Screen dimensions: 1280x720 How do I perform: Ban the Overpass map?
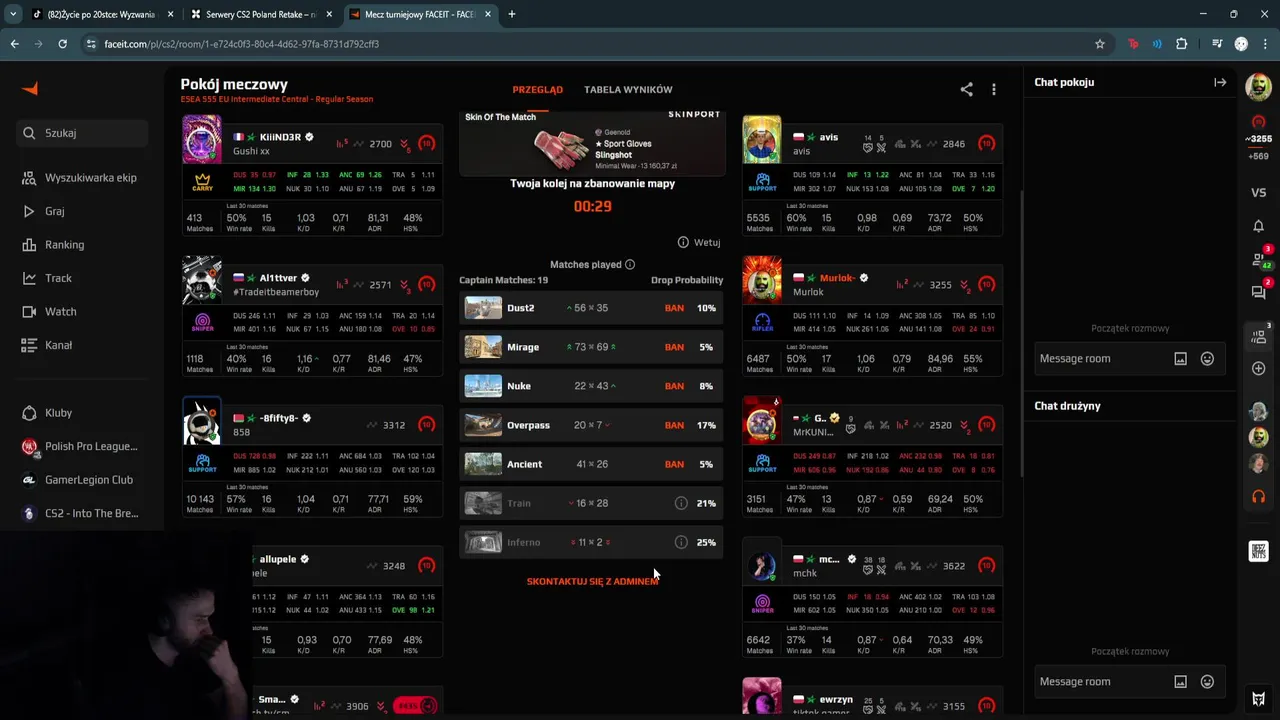[x=674, y=425]
